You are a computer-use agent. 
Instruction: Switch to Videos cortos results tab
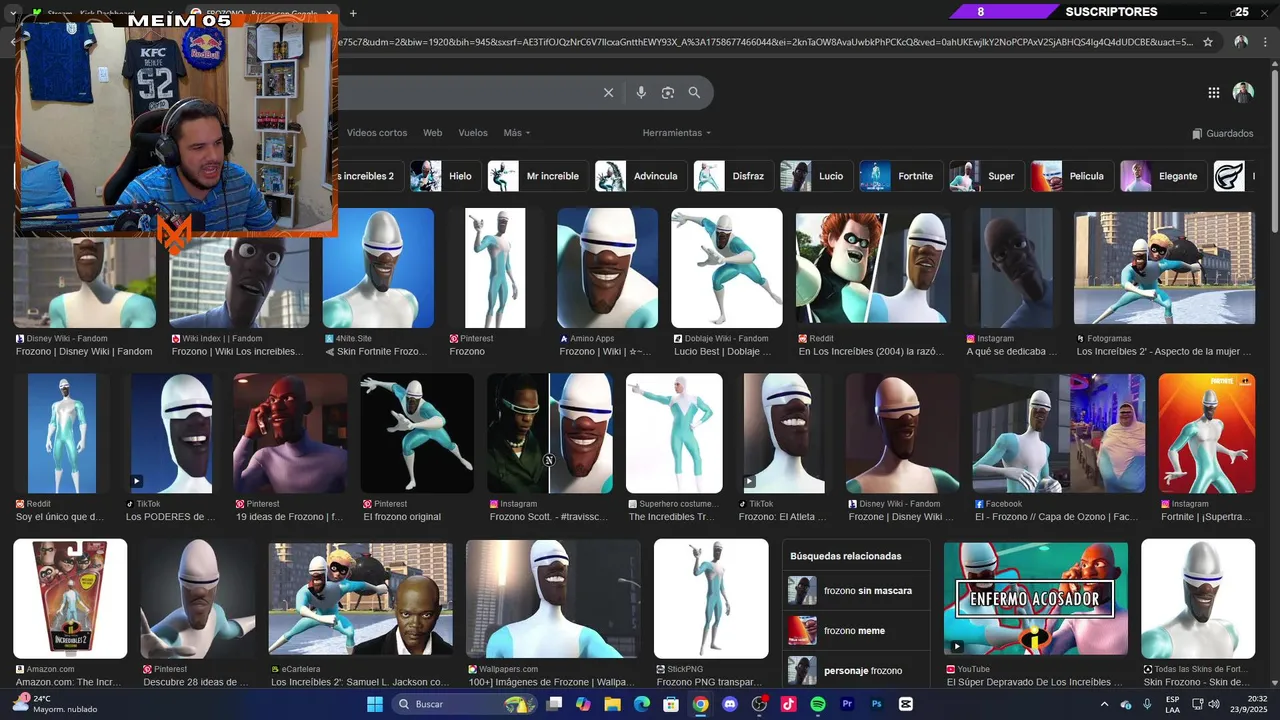377,133
